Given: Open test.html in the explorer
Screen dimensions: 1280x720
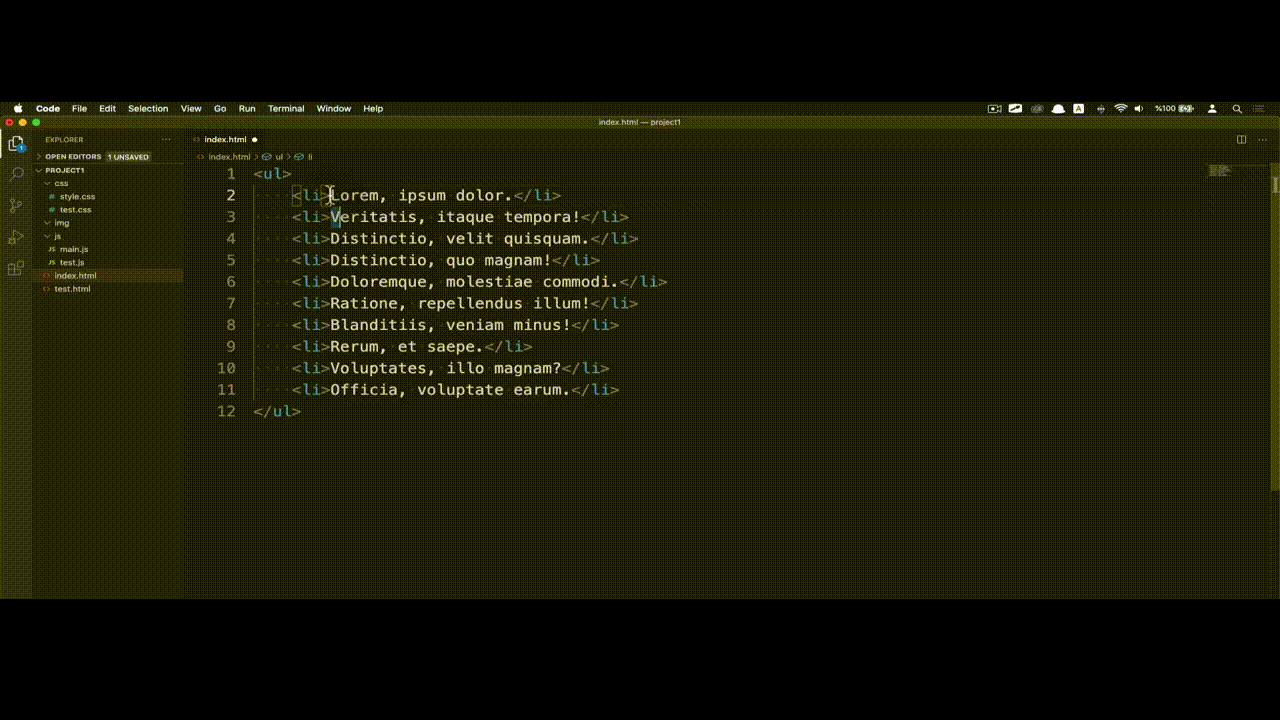Looking at the screenshot, I should [x=72, y=288].
